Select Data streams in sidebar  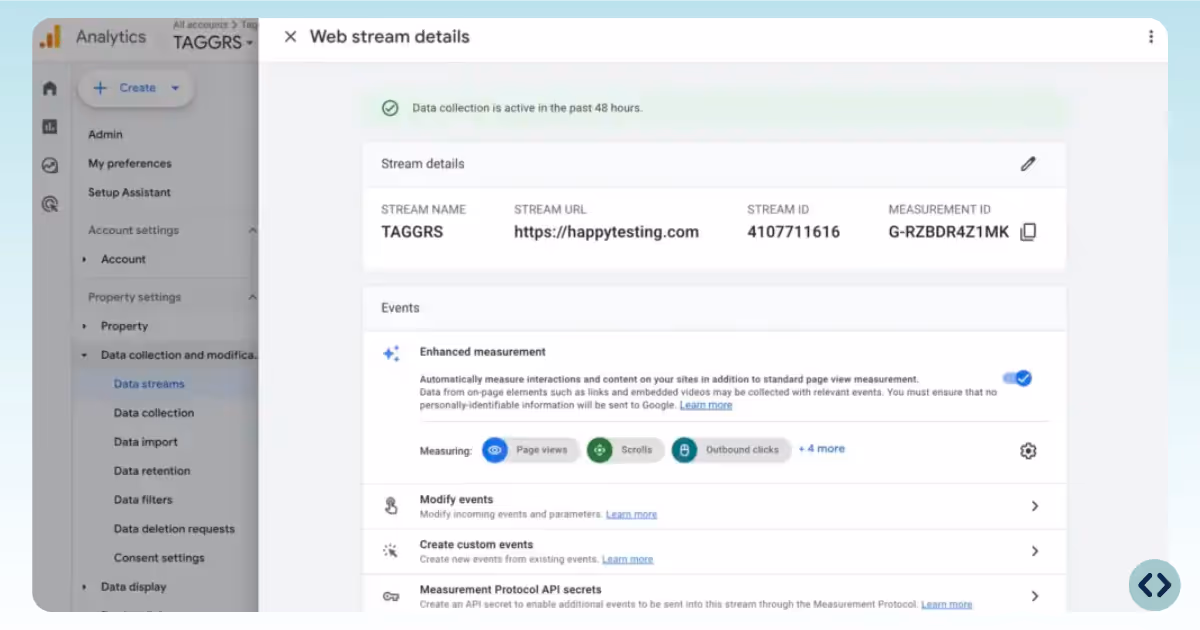[x=149, y=384]
